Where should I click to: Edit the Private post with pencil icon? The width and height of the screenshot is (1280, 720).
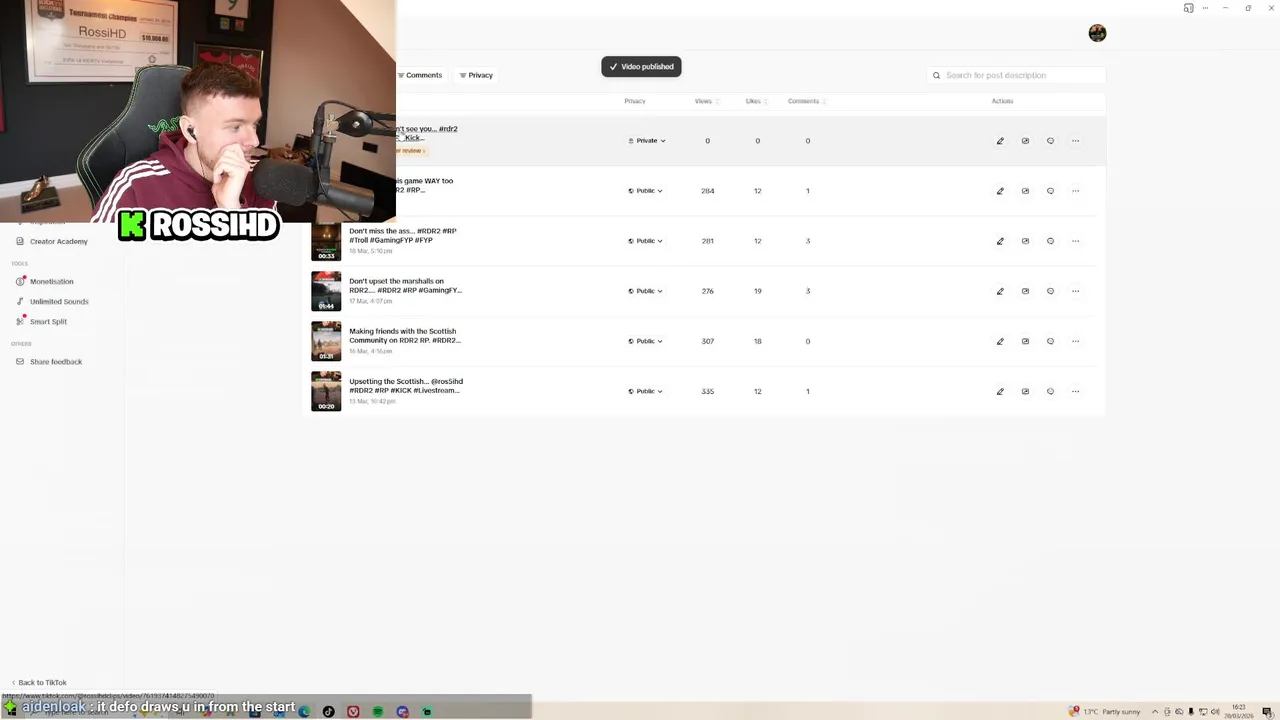[x=1000, y=141]
